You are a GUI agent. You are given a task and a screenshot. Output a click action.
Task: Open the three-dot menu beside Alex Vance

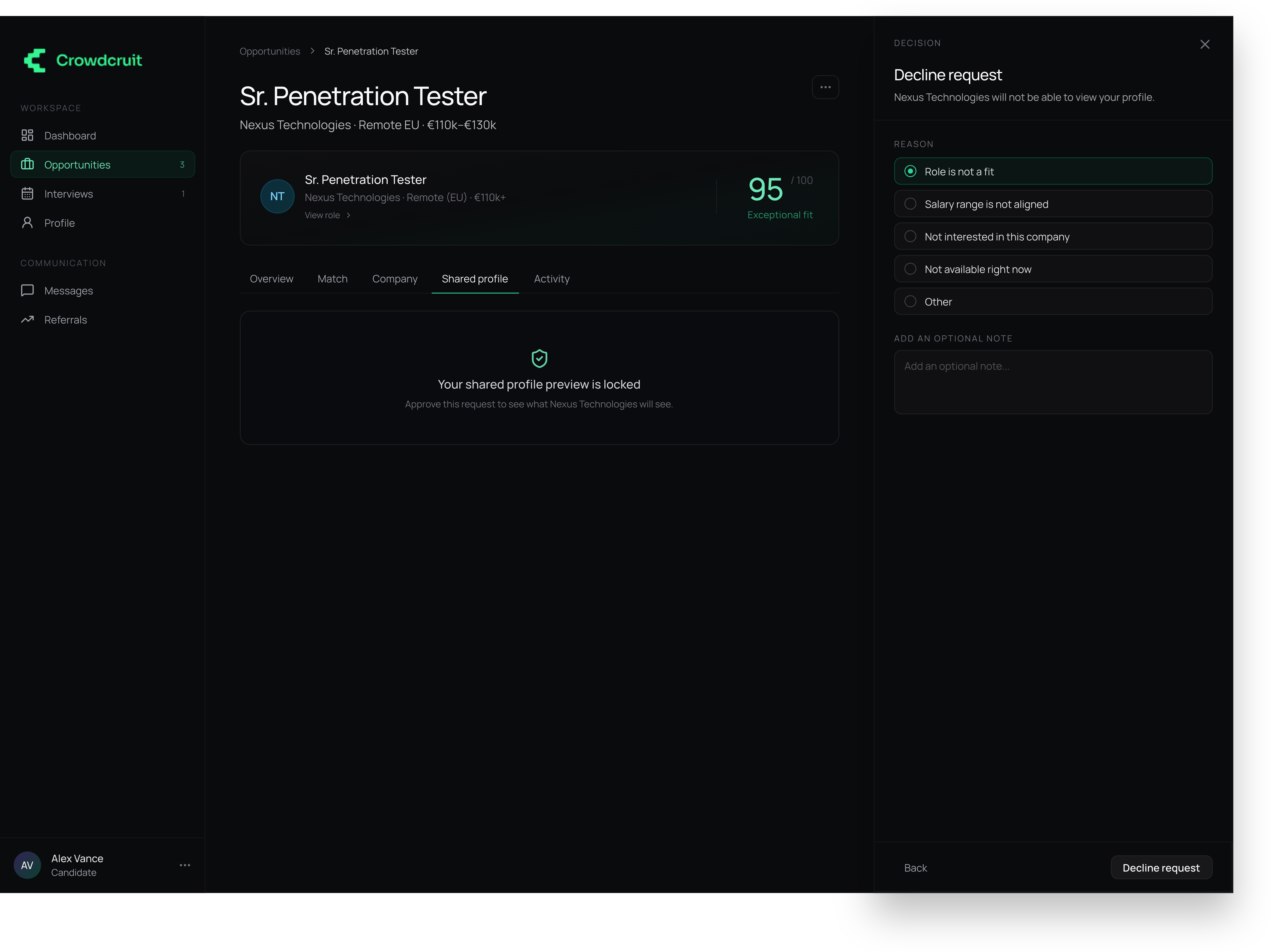184,865
